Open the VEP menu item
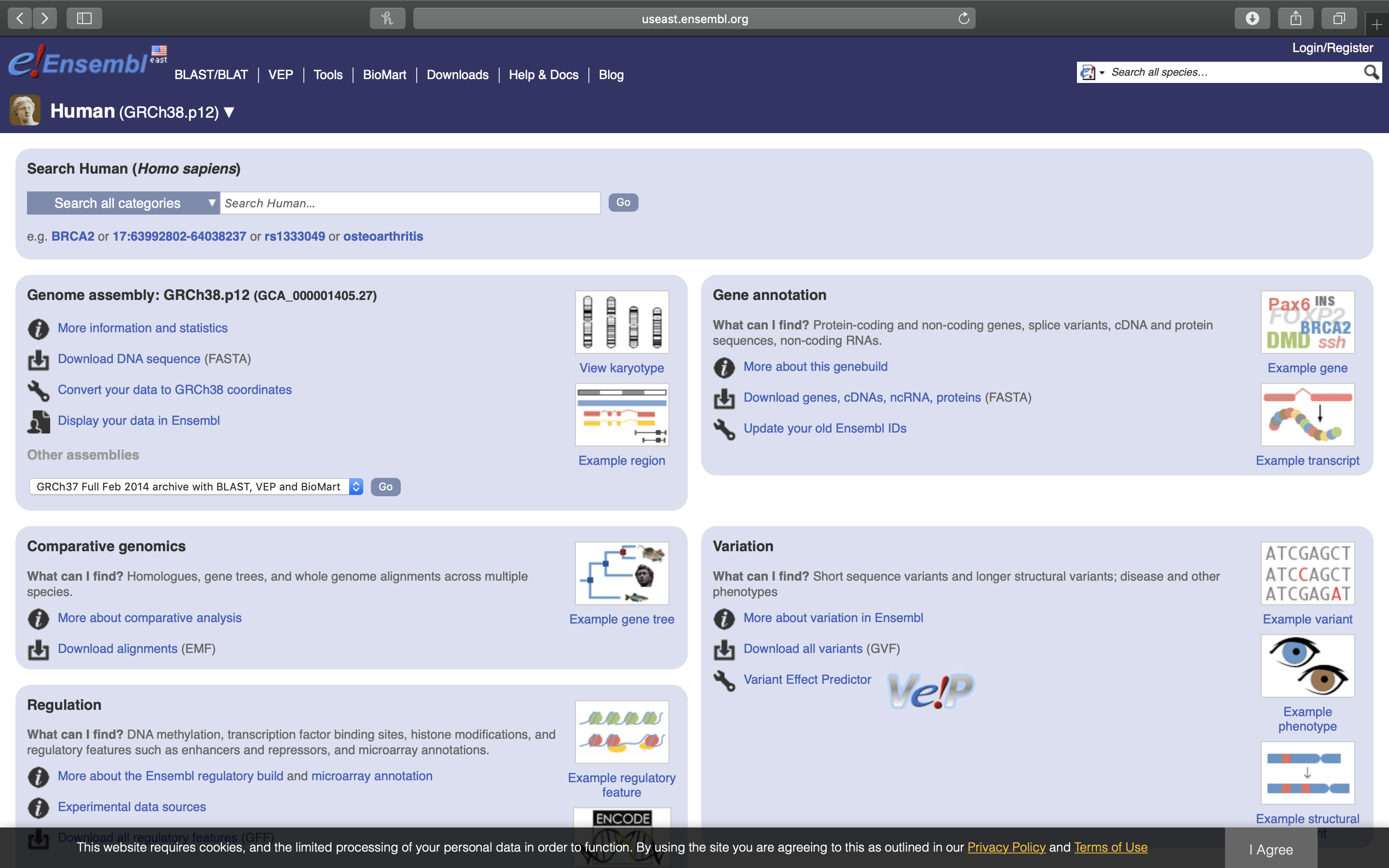The image size is (1389, 868). [281, 75]
